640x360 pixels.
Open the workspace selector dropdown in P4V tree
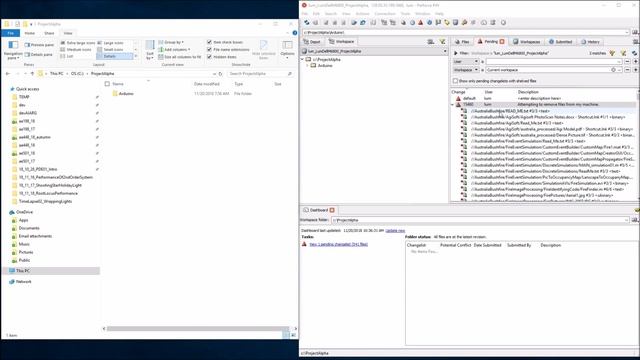[445, 51]
